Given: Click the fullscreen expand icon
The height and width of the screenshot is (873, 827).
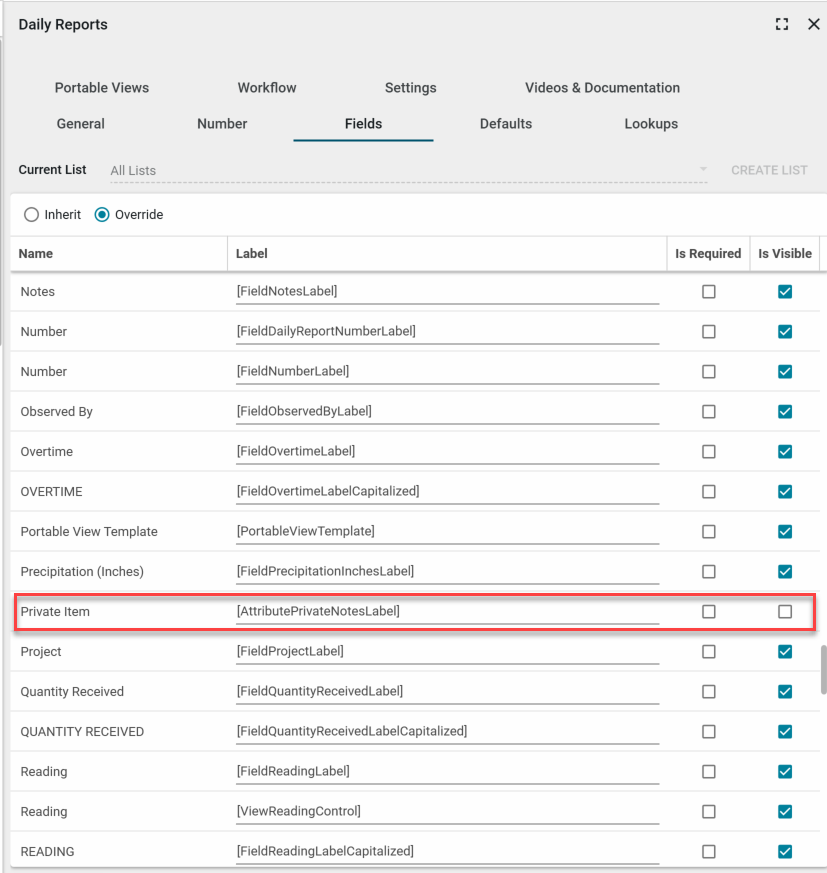Looking at the screenshot, I should point(782,25).
